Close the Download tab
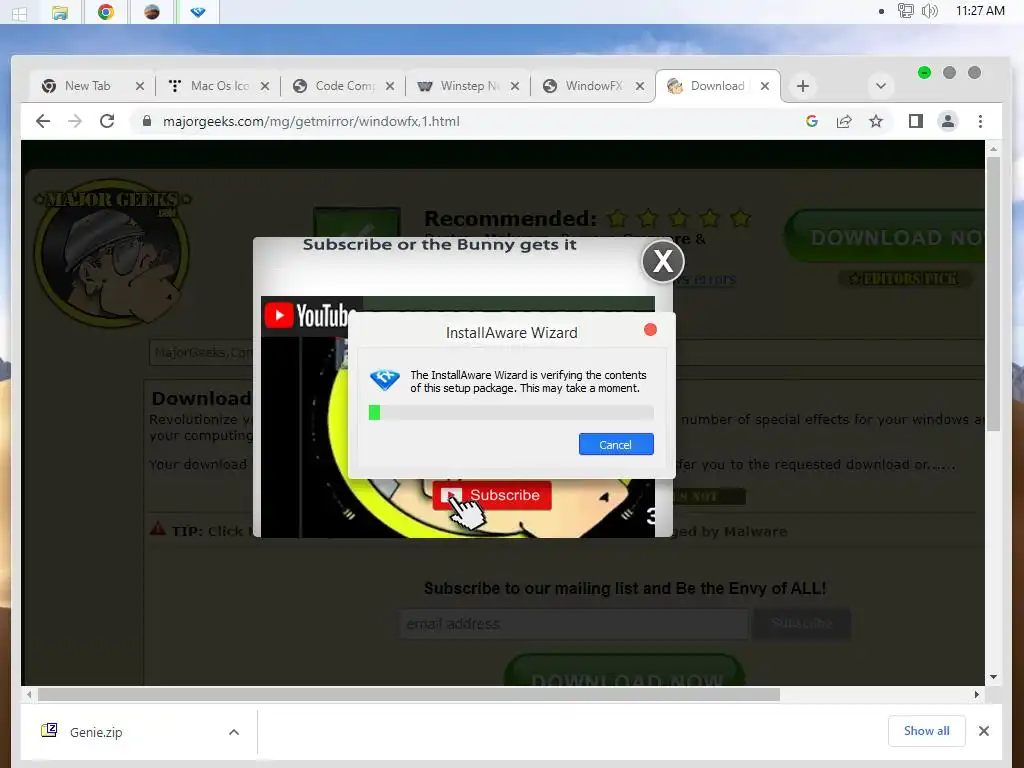 coord(765,86)
